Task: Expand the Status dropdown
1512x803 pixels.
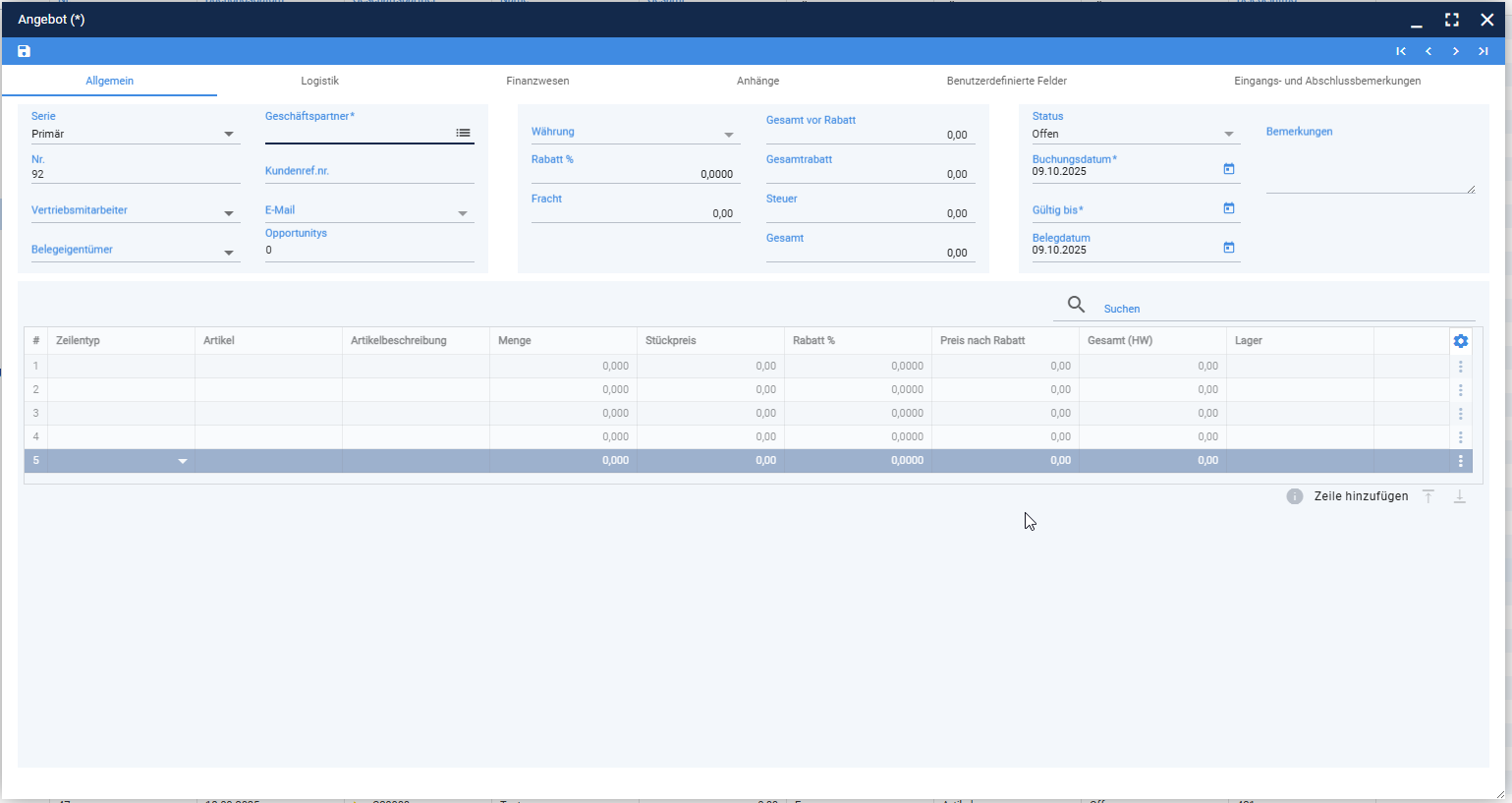Action: (1229, 134)
